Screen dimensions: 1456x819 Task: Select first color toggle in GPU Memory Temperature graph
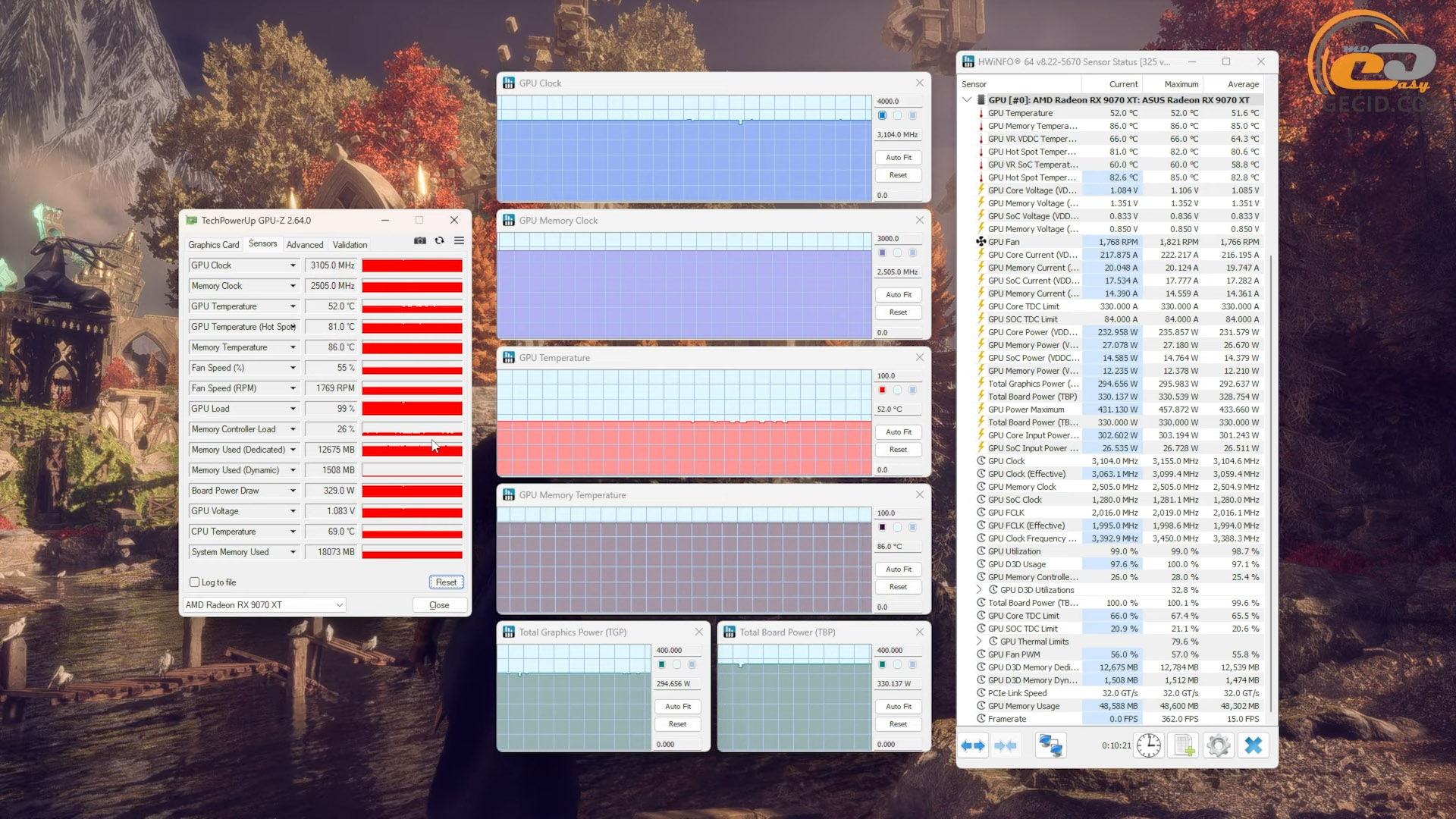coord(883,528)
